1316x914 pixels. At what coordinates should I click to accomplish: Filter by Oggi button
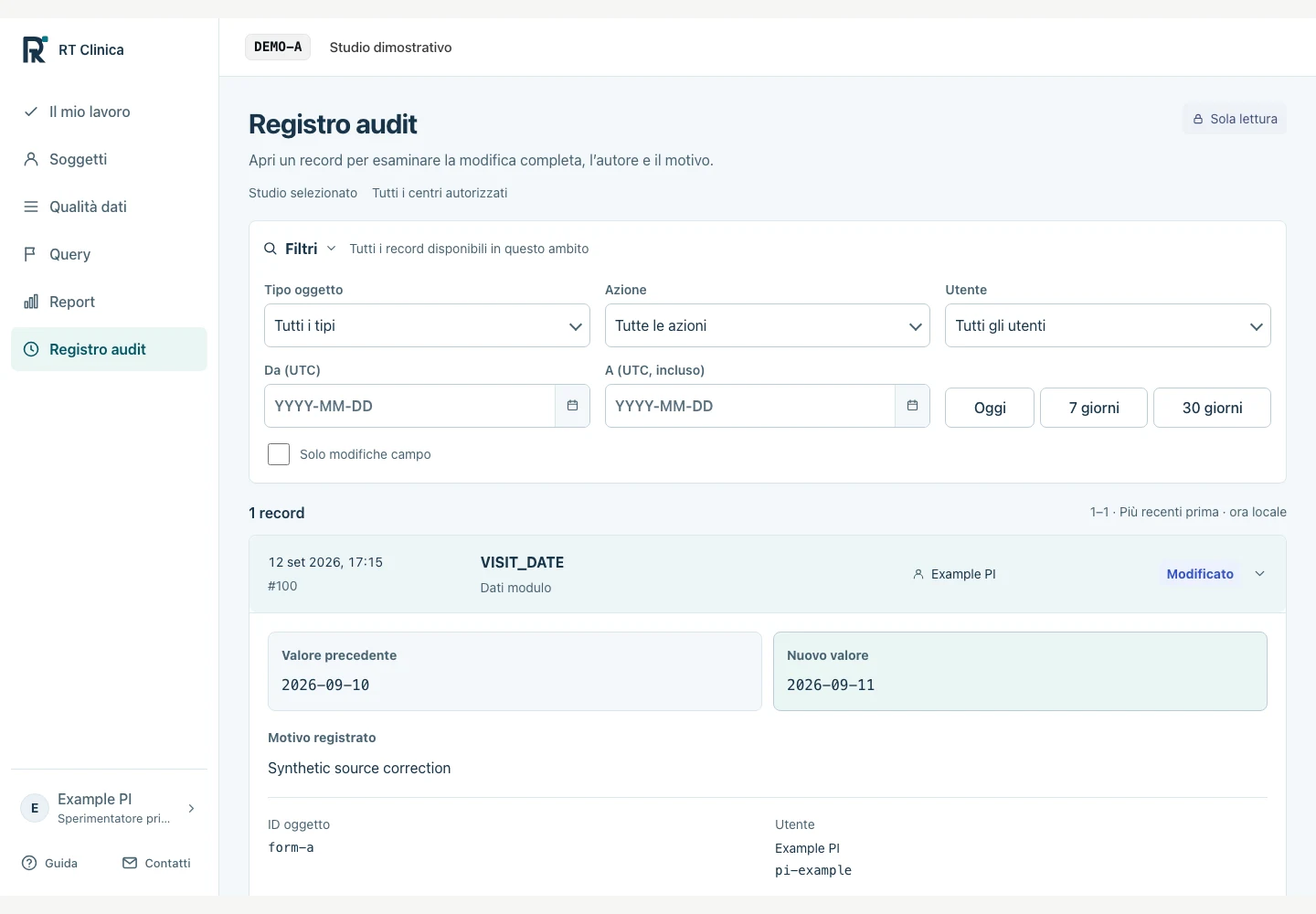990,408
